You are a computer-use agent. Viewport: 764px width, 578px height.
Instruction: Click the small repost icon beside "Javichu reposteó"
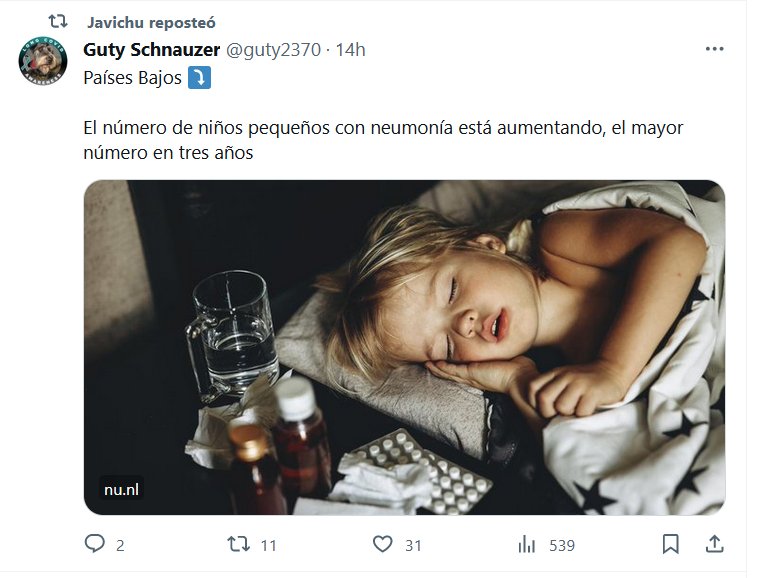tap(58, 21)
